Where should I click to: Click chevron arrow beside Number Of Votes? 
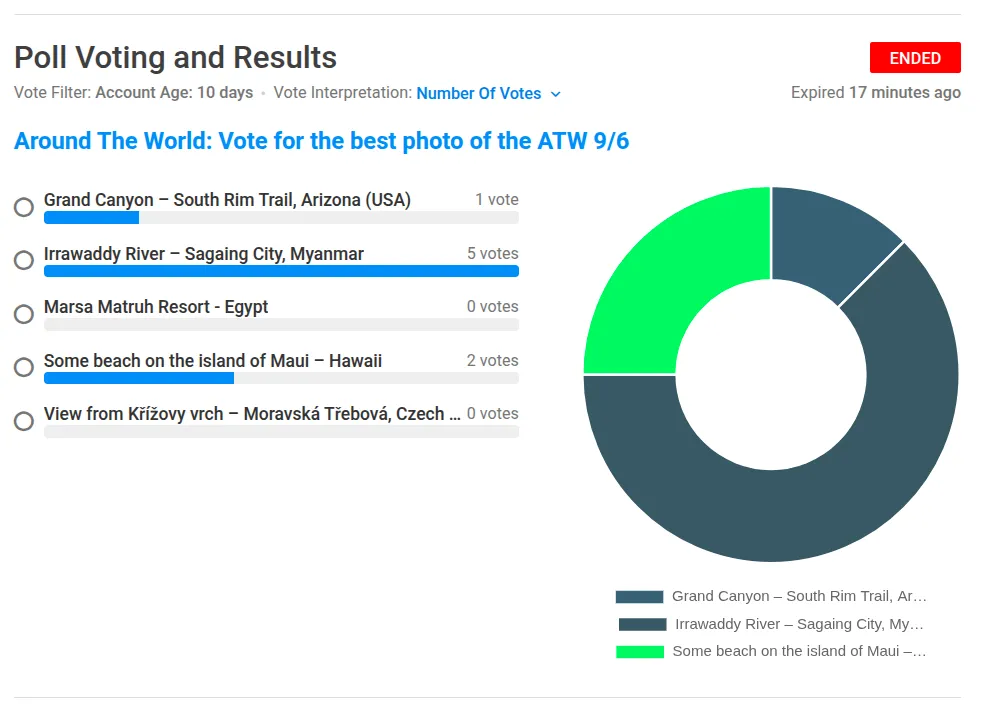555,94
